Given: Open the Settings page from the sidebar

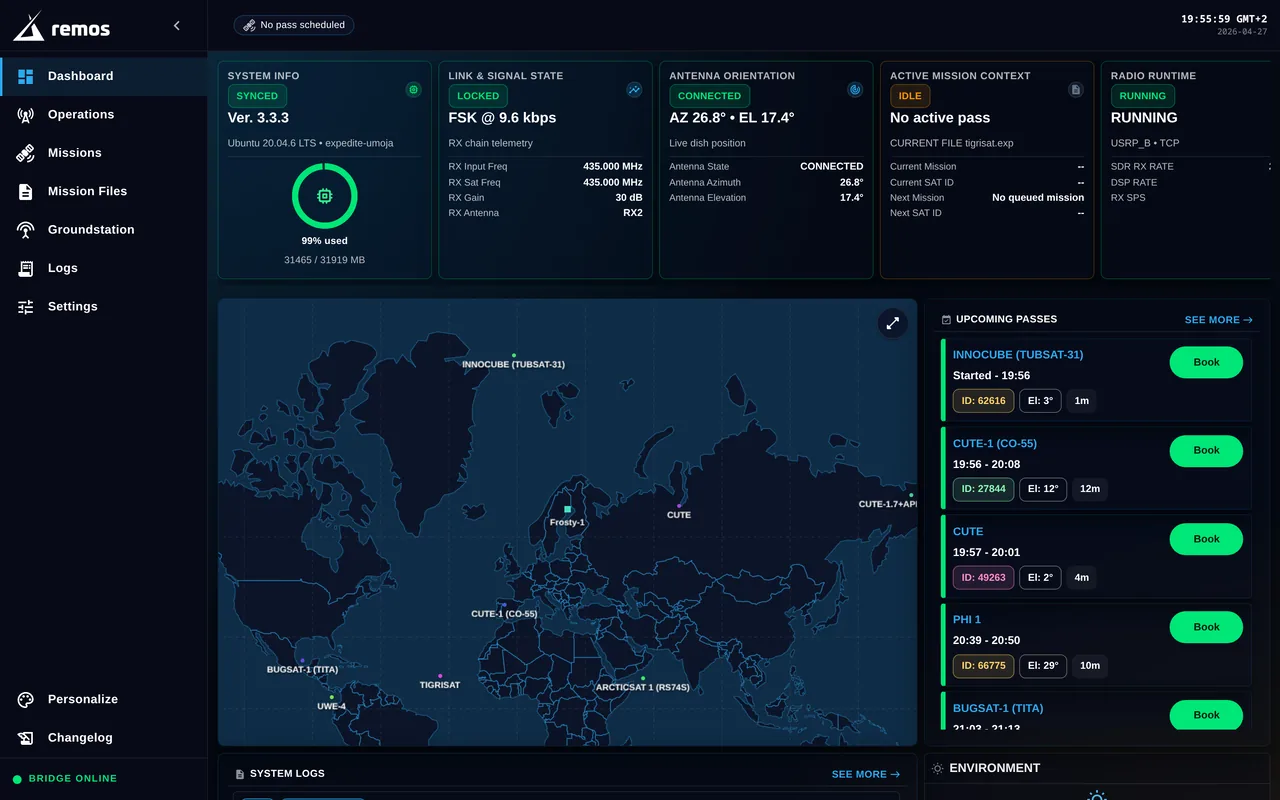Looking at the screenshot, I should click(72, 306).
